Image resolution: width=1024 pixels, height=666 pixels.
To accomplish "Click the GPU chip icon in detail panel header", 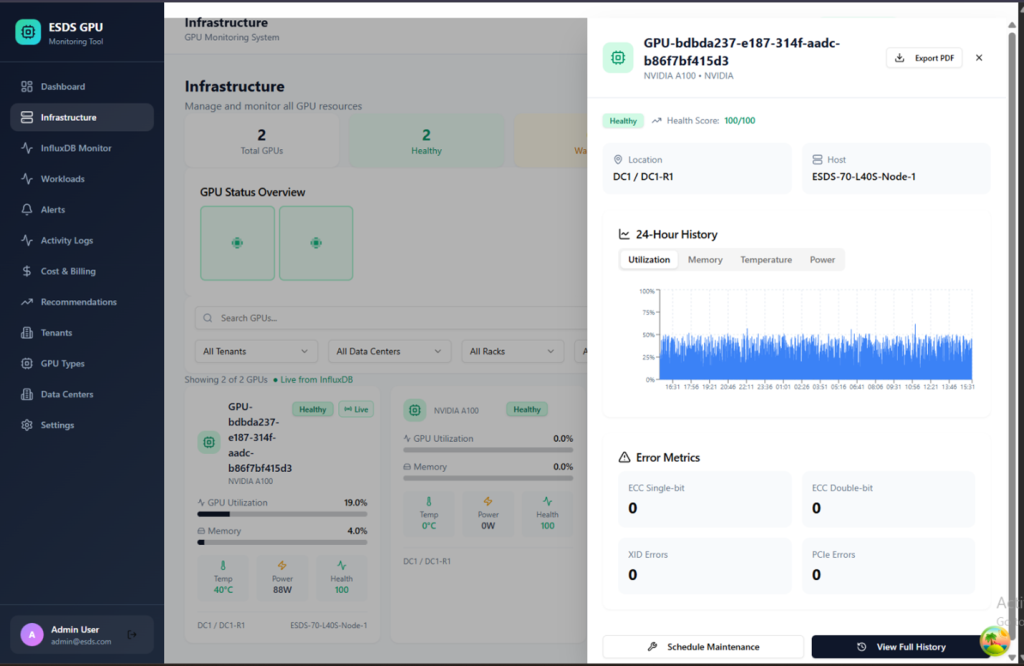I will [x=618, y=58].
